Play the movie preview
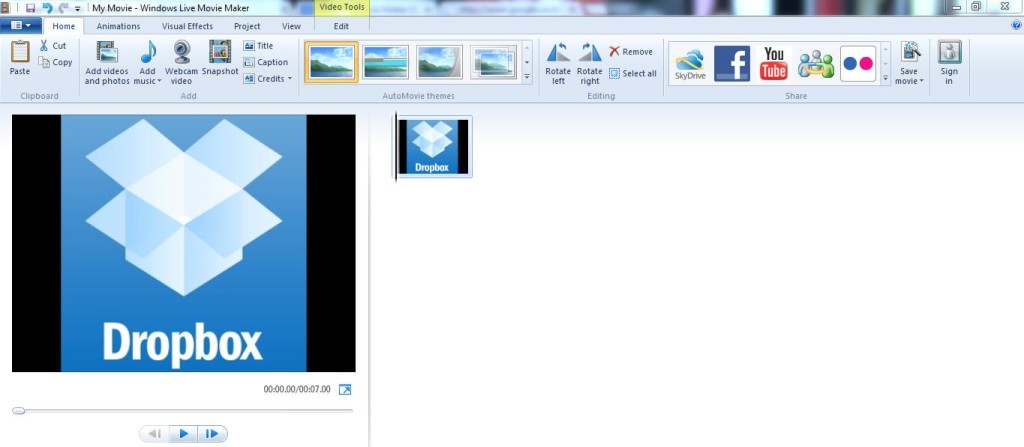Viewport: 1024px width, 447px height. (184, 433)
